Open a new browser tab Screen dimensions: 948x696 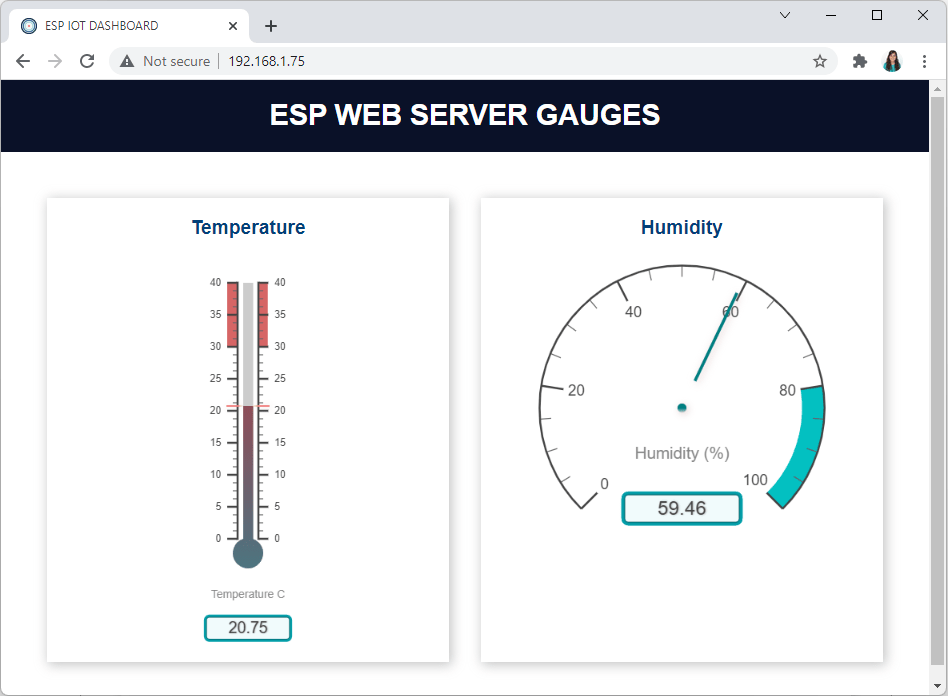[x=270, y=25]
